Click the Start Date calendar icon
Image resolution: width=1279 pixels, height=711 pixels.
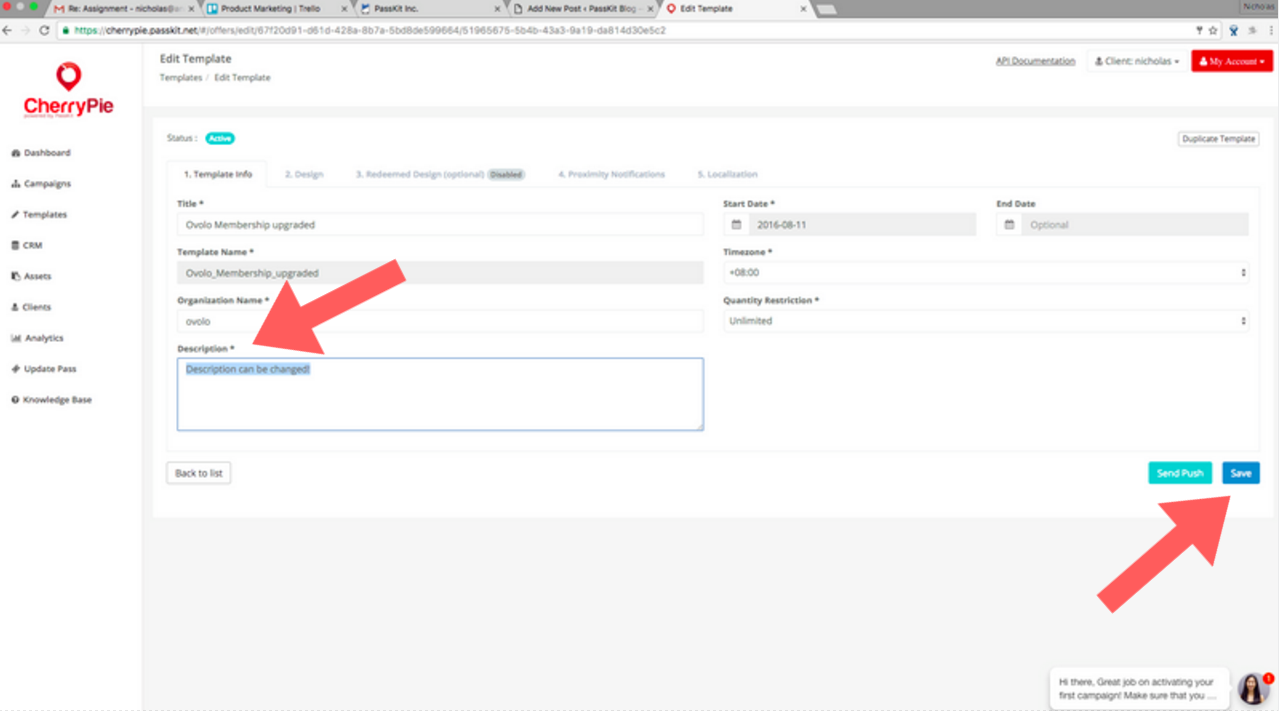(x=736, y=225)
